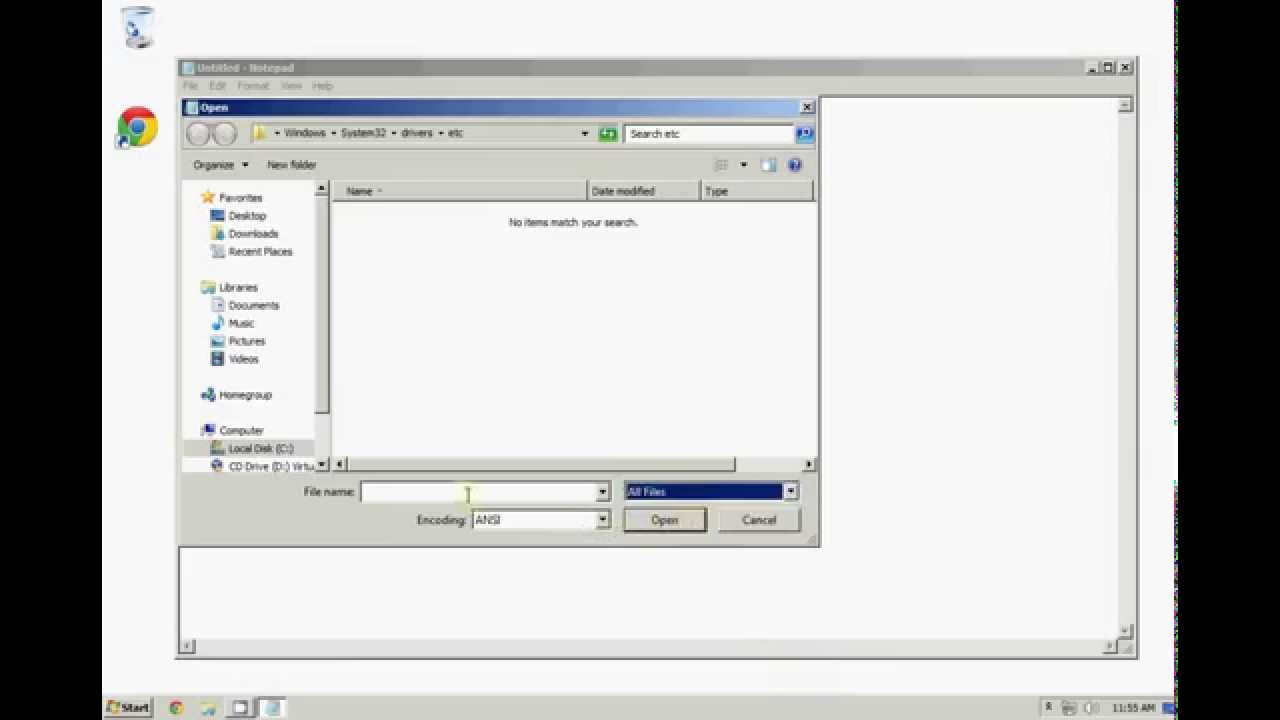
Task: Click the etc breadcrumb in the address bar
Action: (x=456, y=133)
